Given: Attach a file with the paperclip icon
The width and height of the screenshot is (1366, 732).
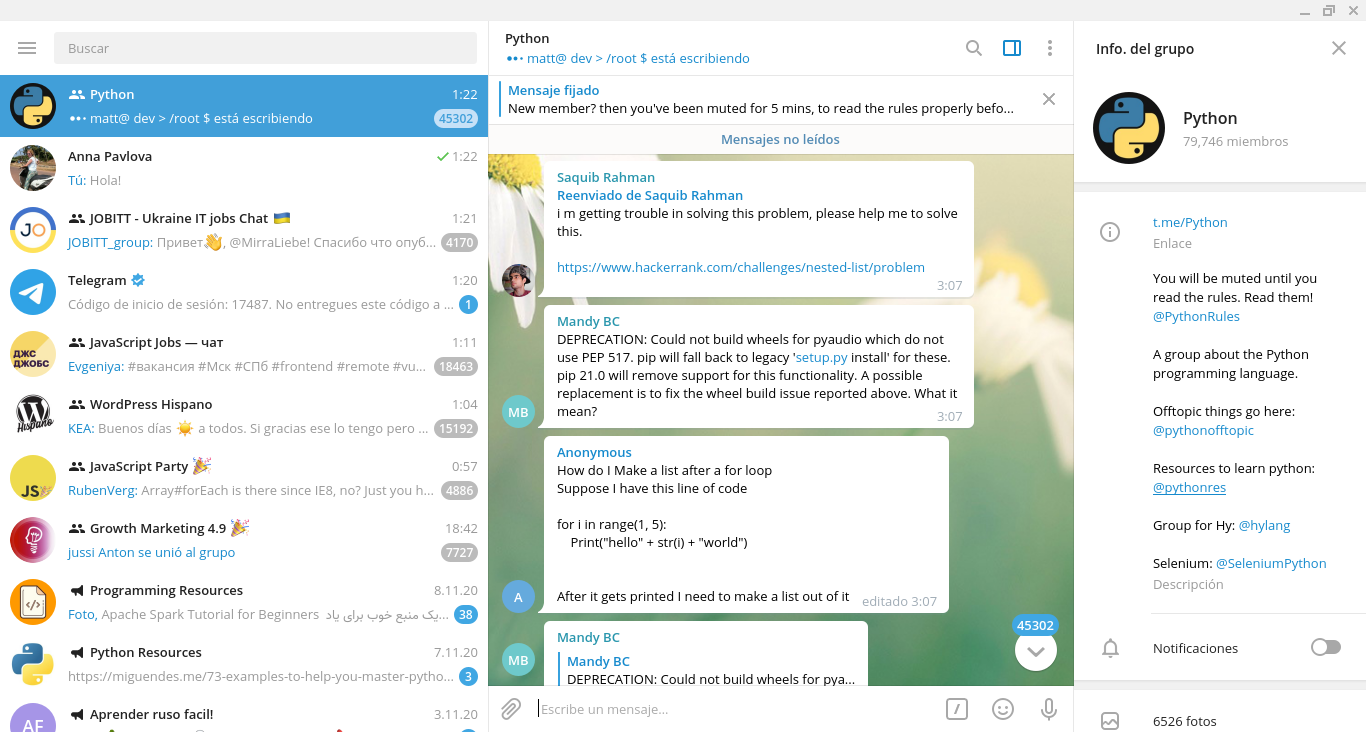Looking at the screenshot, I should [511, 709].
